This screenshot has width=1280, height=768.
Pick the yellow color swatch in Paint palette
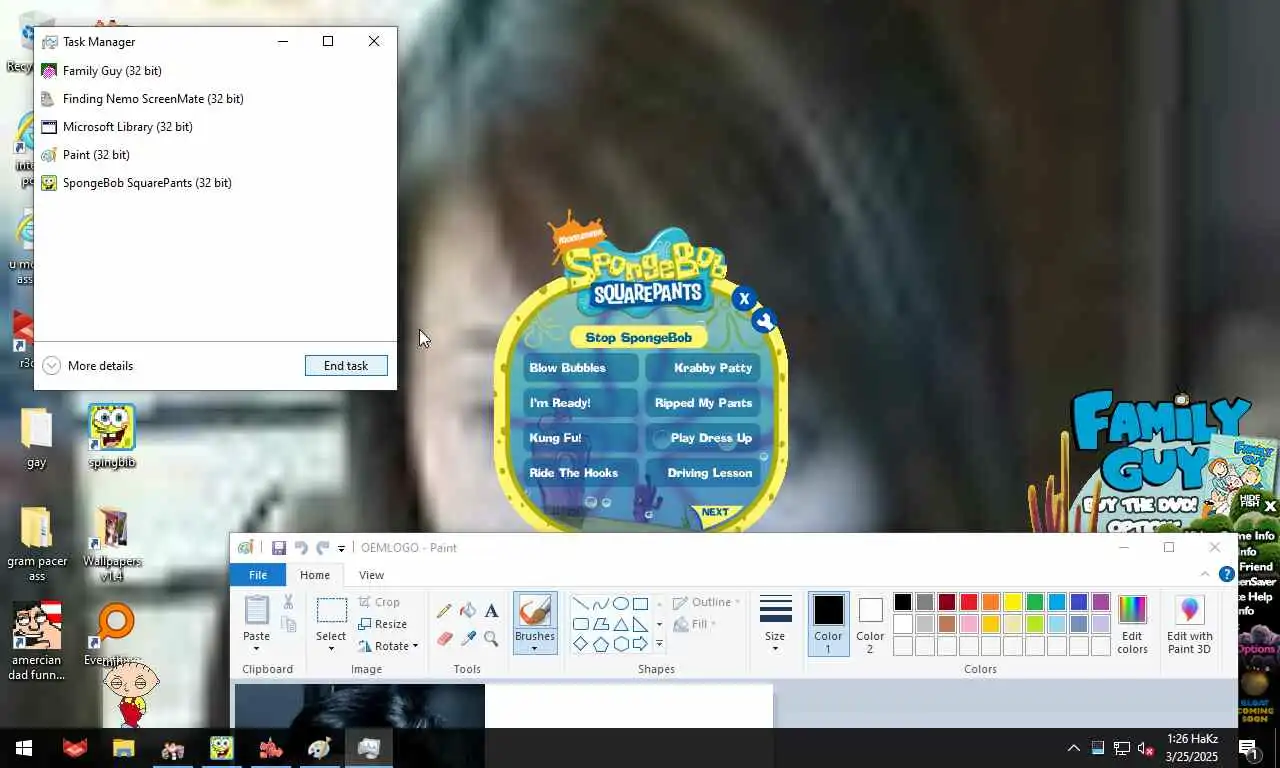tap(1013, 602)
